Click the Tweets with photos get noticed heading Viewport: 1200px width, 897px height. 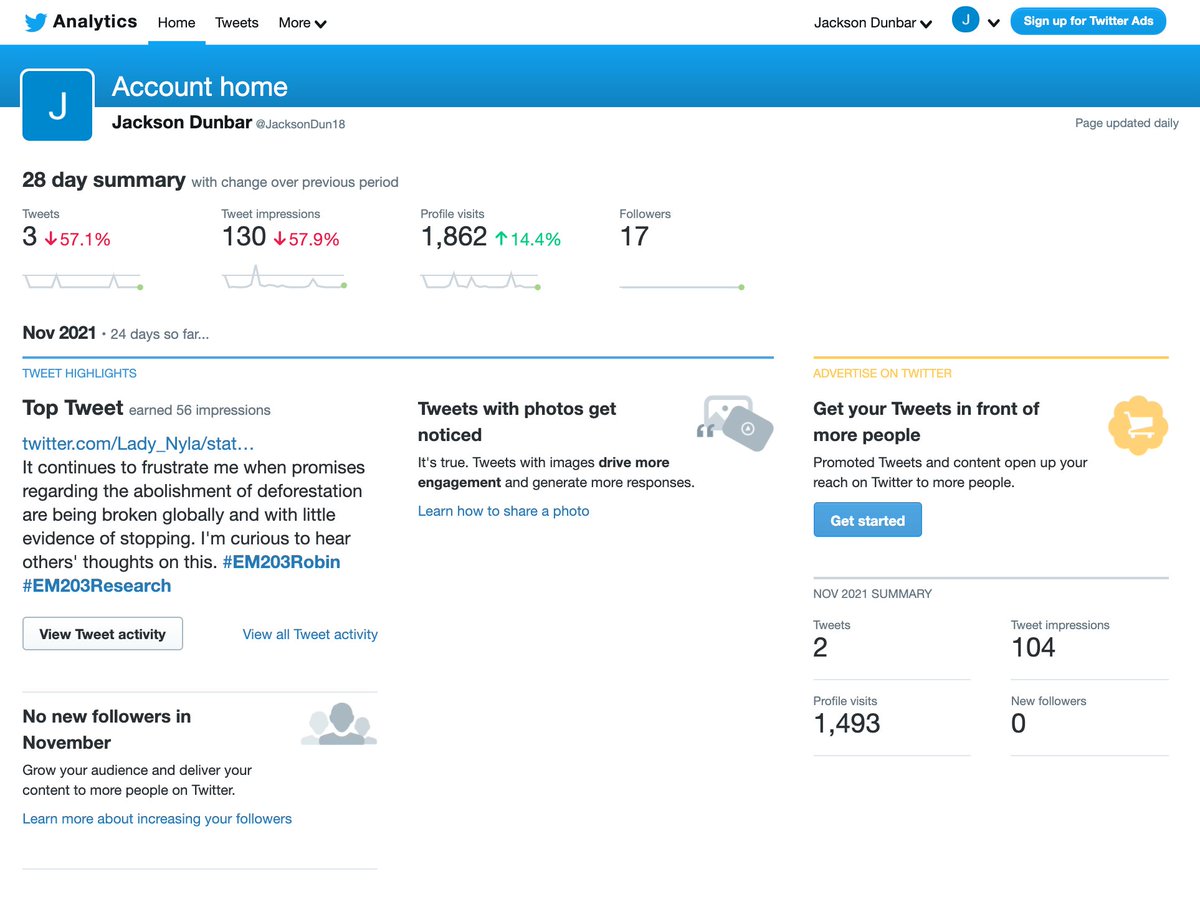click(x=517, y=421)
